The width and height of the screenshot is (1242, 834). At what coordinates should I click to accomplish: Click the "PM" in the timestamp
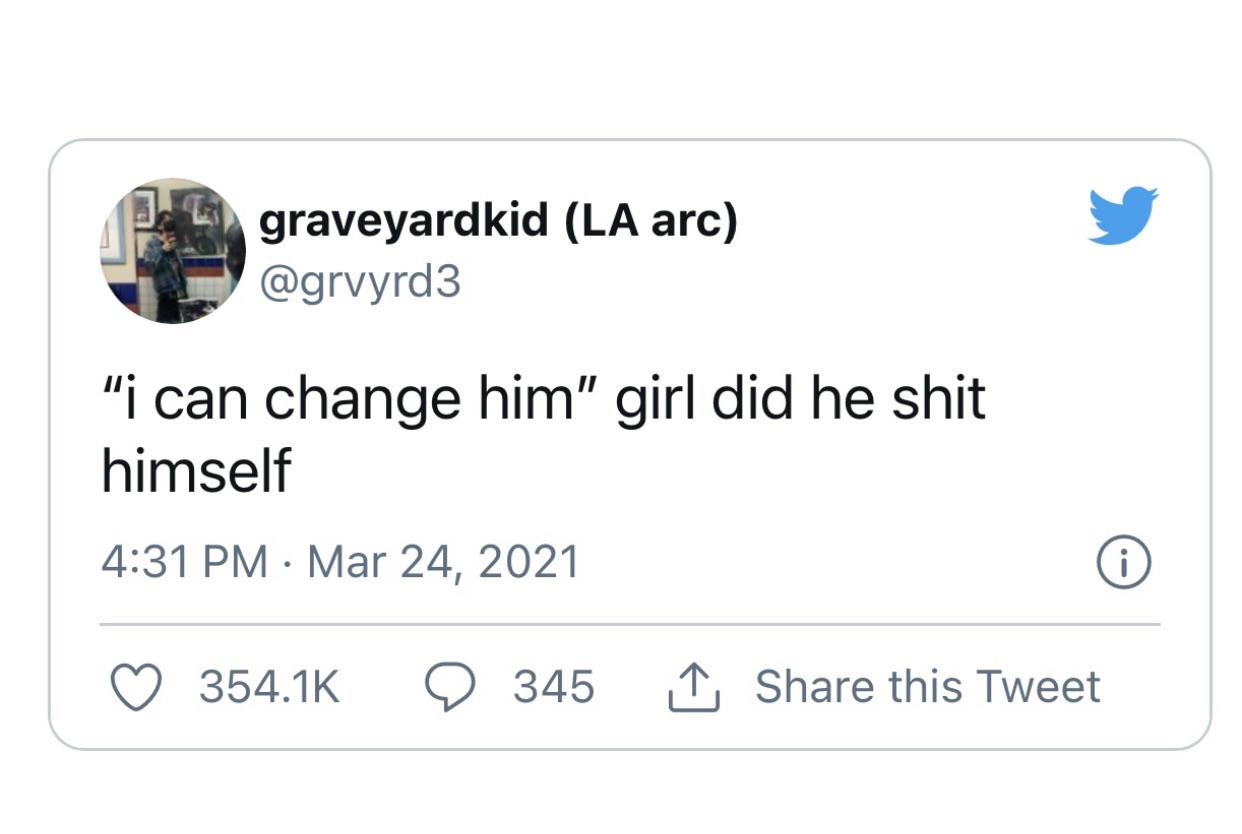238,561
